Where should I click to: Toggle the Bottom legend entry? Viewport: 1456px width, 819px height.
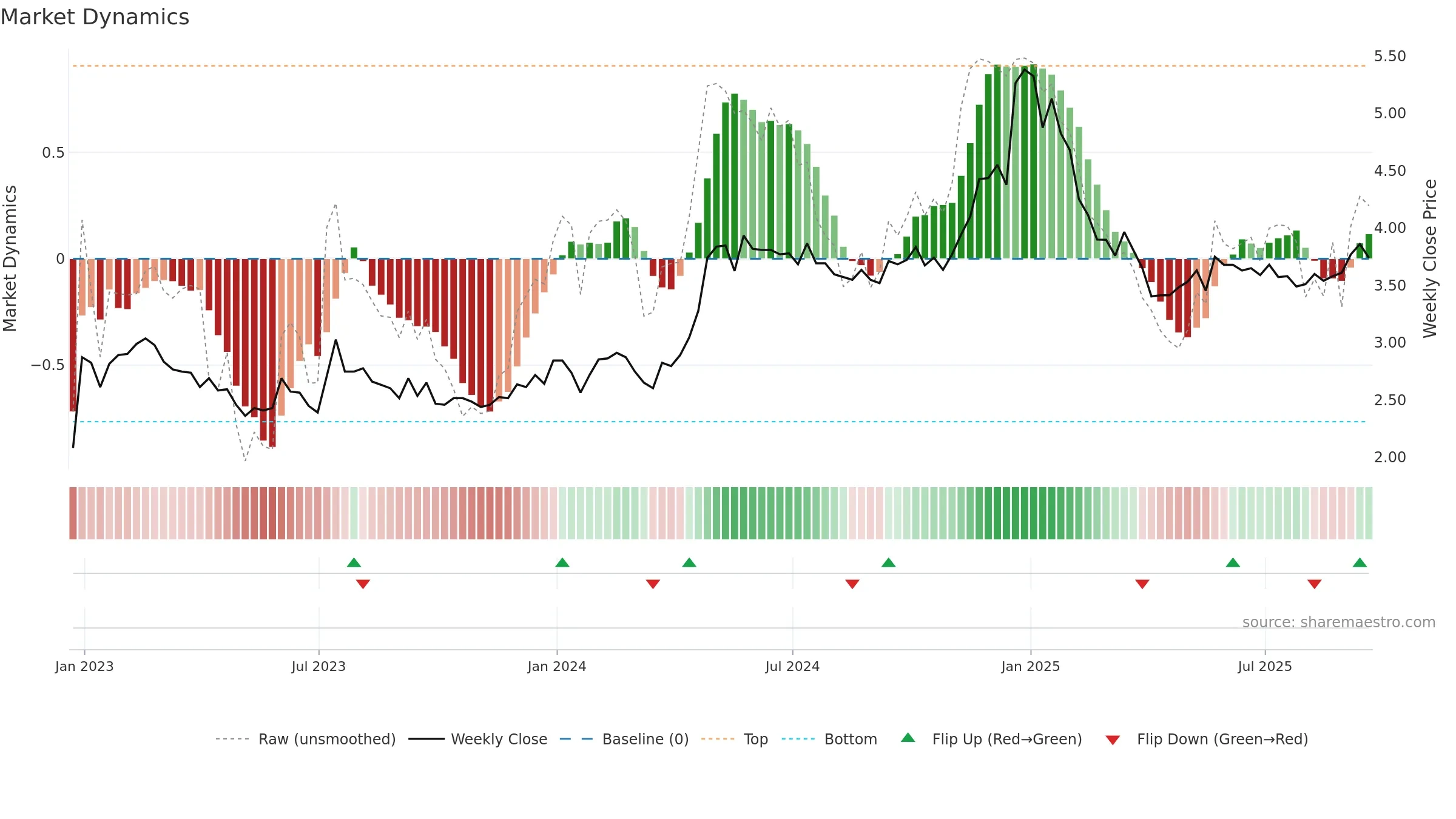pyautogui.click(x=829, y=739)
